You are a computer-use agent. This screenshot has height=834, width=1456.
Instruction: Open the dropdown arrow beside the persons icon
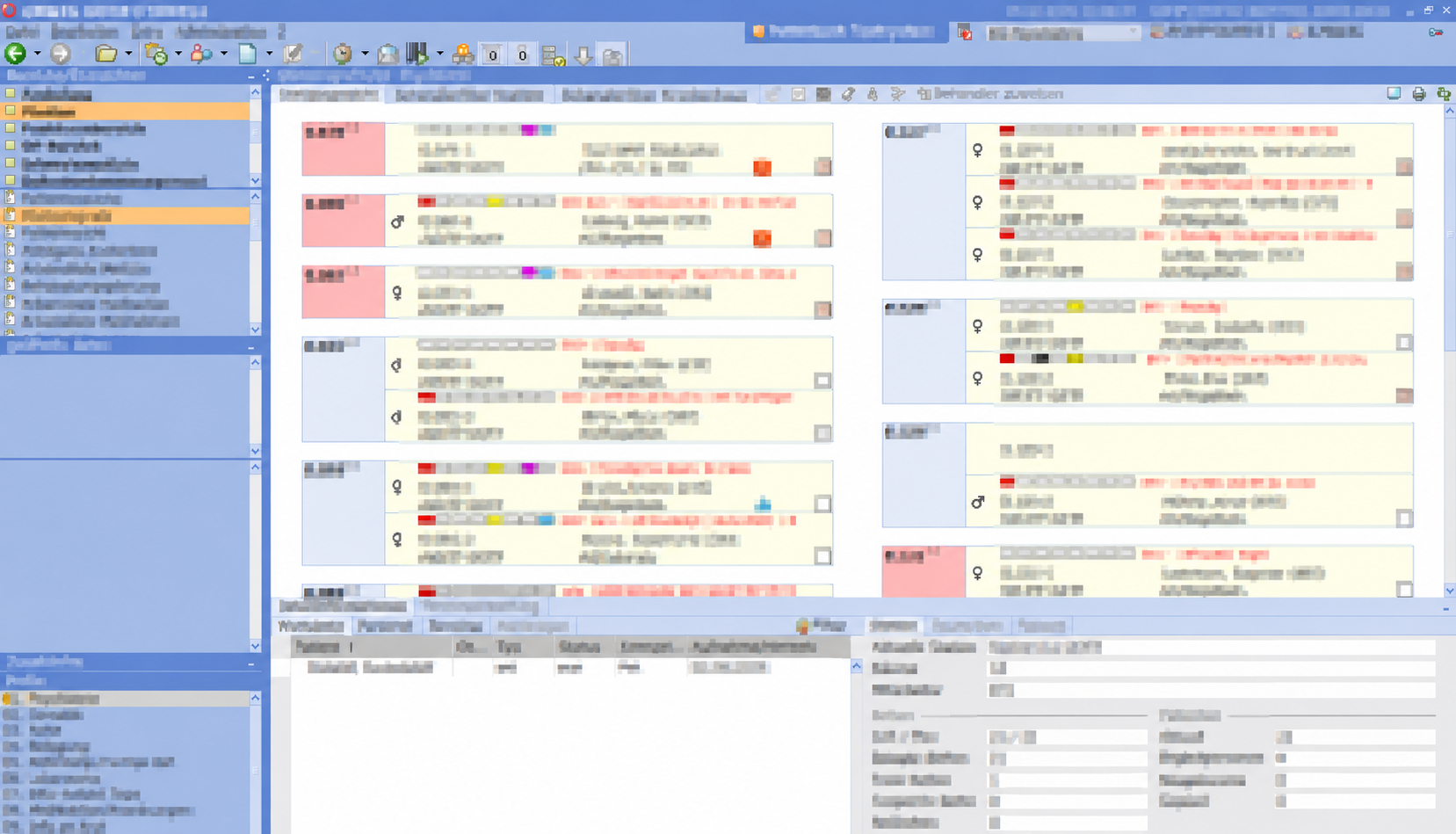click(x=224, y=54)
